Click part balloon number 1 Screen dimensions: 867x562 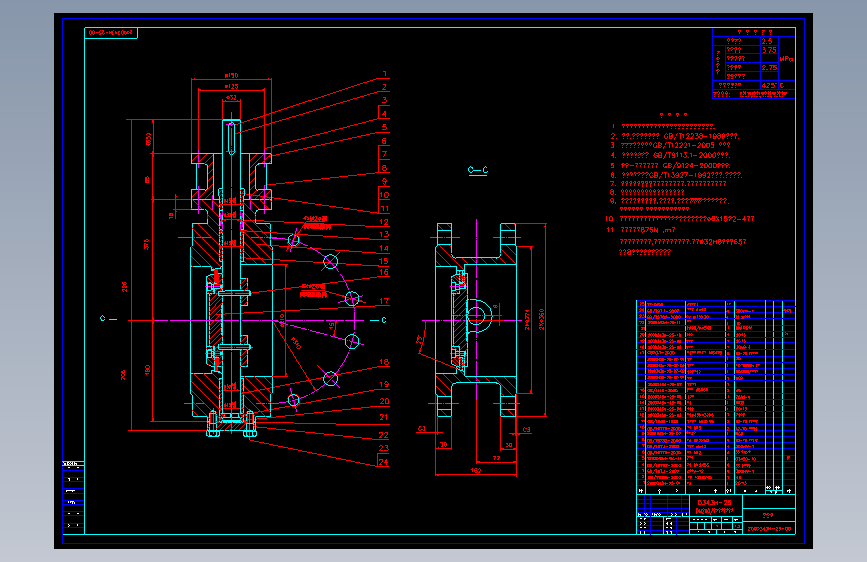pyautogui.click(x=384, y=74)
